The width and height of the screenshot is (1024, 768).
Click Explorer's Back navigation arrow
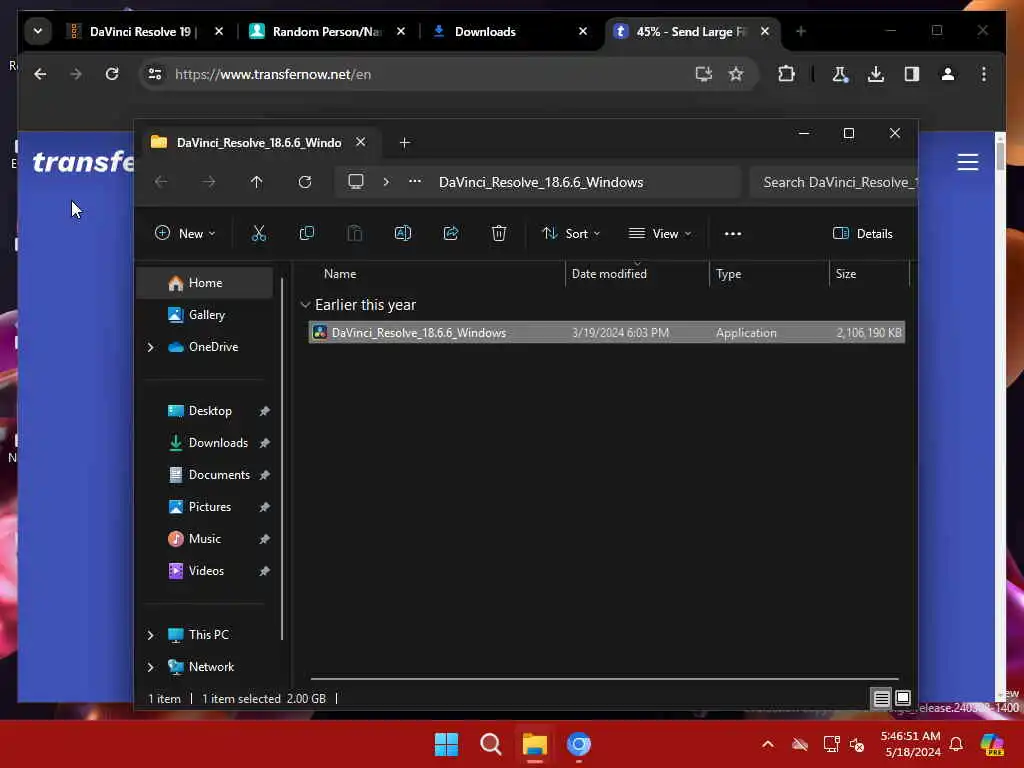(161, 182)
